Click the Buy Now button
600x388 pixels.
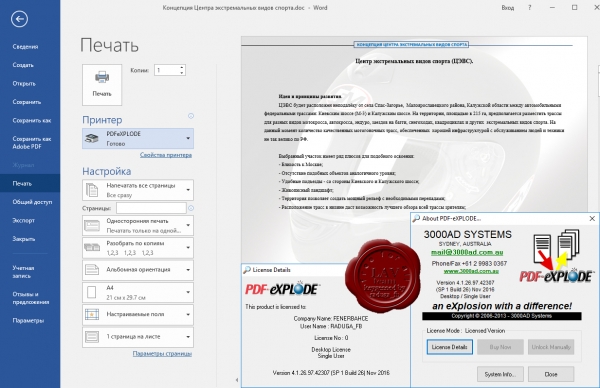[500, 347]
